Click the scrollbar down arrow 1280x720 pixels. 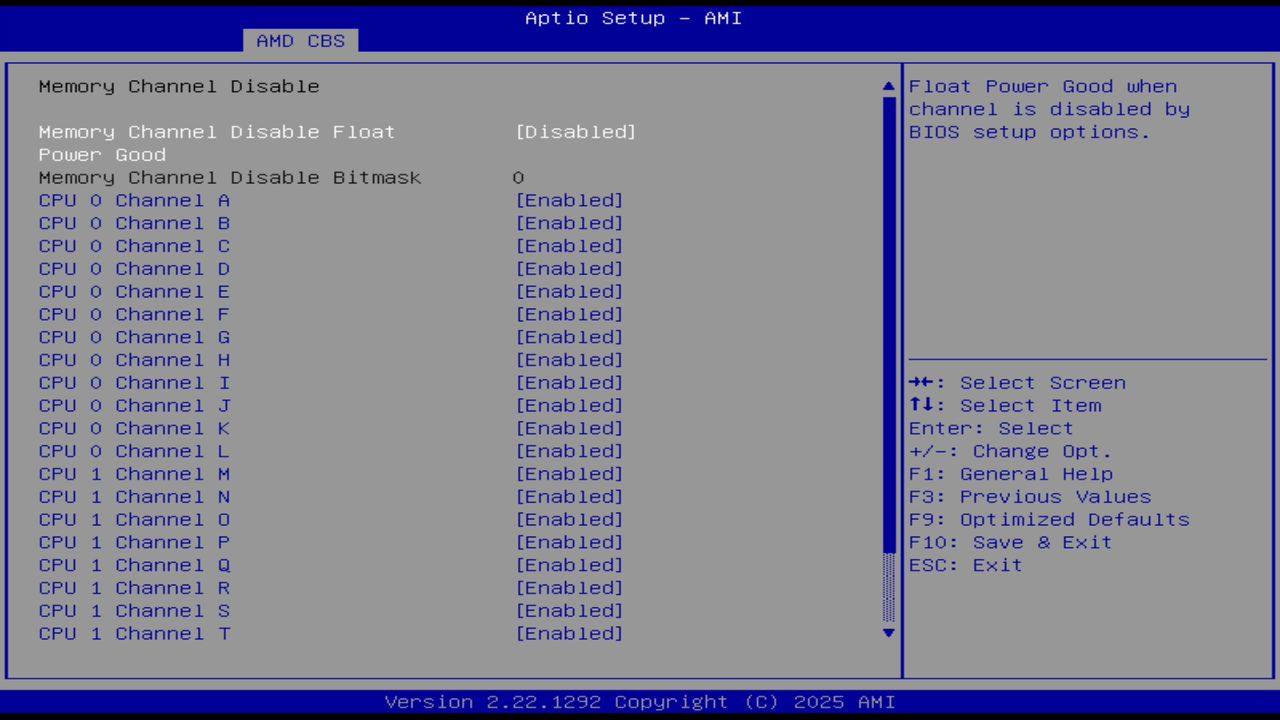click(888, 633)
